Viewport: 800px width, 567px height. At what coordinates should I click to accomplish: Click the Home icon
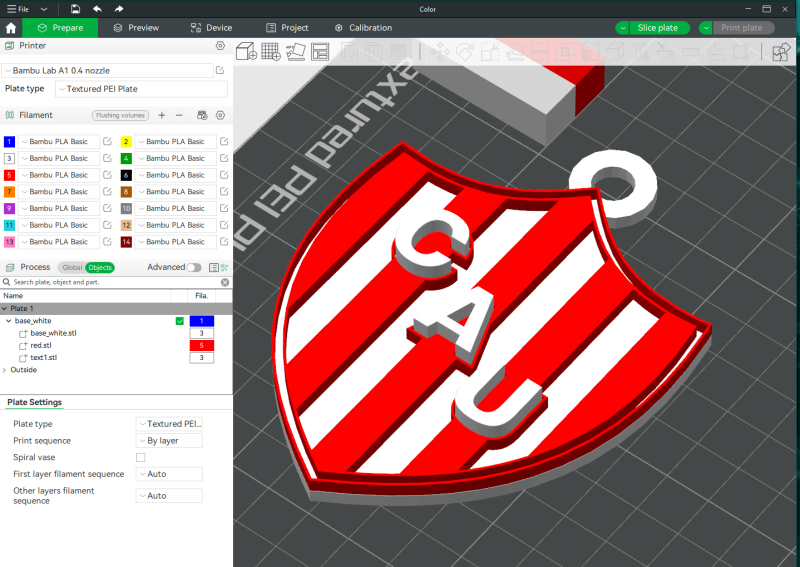[11, 28]
